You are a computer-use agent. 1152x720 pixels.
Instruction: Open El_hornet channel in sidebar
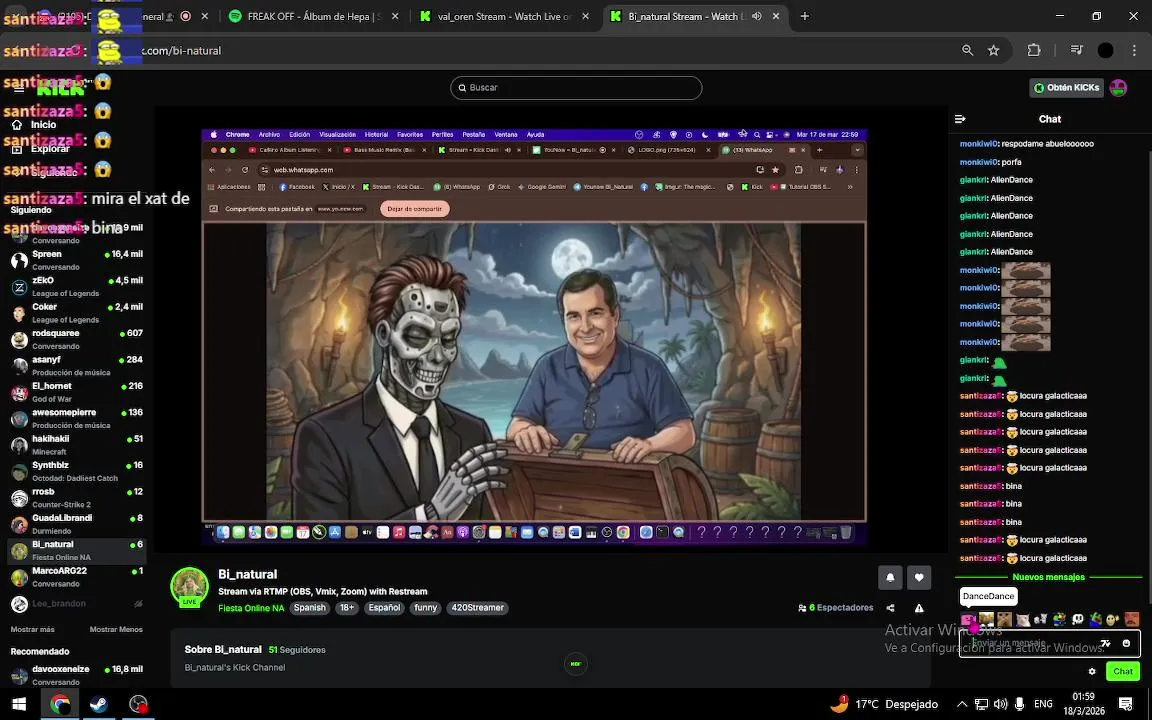77,392
